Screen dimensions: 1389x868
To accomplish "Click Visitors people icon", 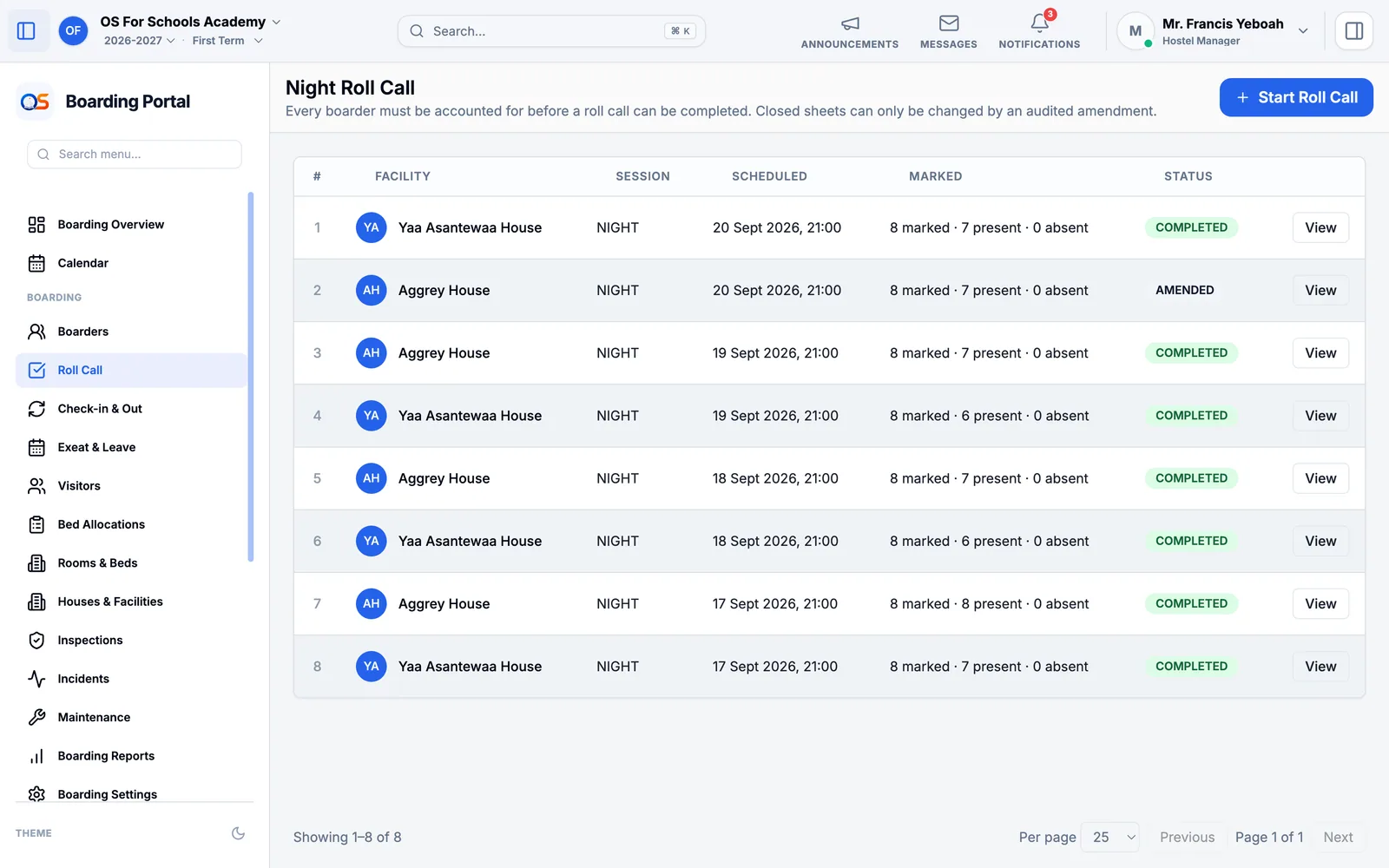I will click(x=36, y=486).
